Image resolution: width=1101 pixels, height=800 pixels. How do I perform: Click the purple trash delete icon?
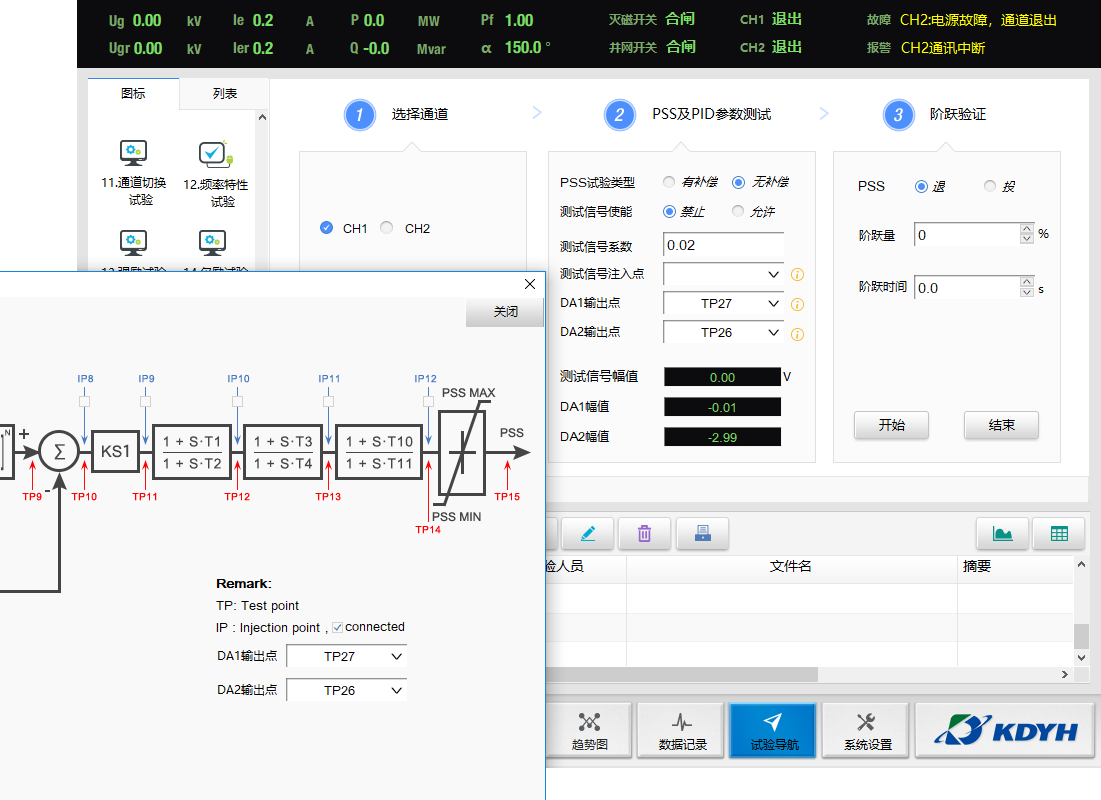(x=644, y=534)
